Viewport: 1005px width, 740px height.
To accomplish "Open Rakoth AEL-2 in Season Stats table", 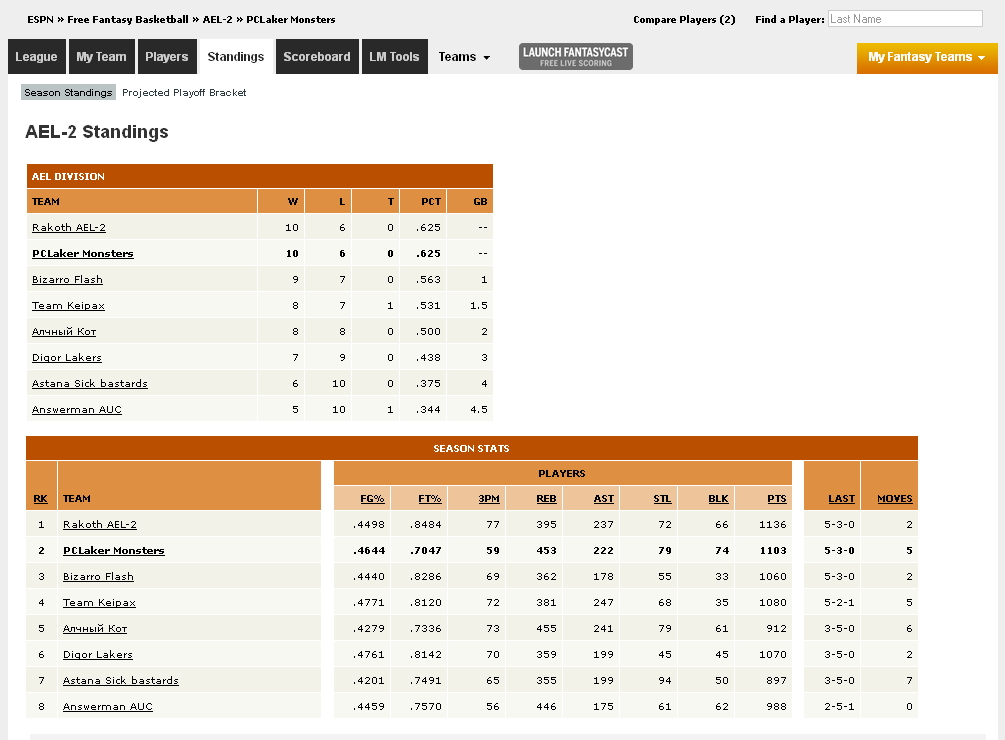I will [x=99, y=525].
